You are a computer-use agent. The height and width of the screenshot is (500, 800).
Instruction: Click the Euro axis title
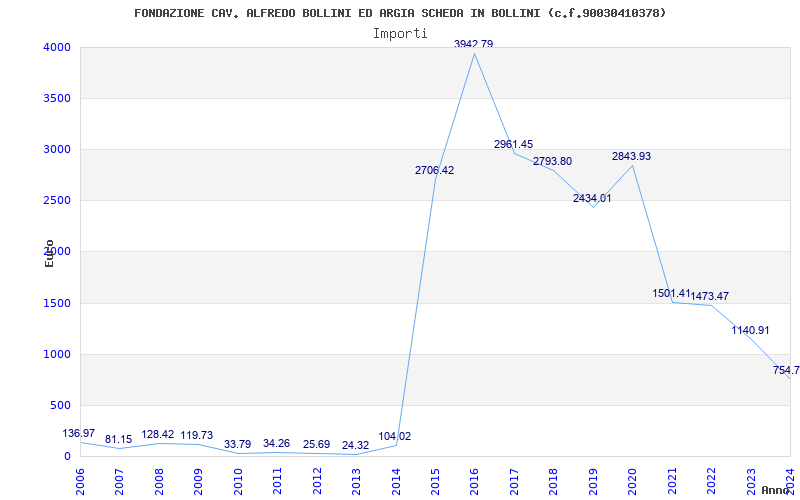coord(49,253)
